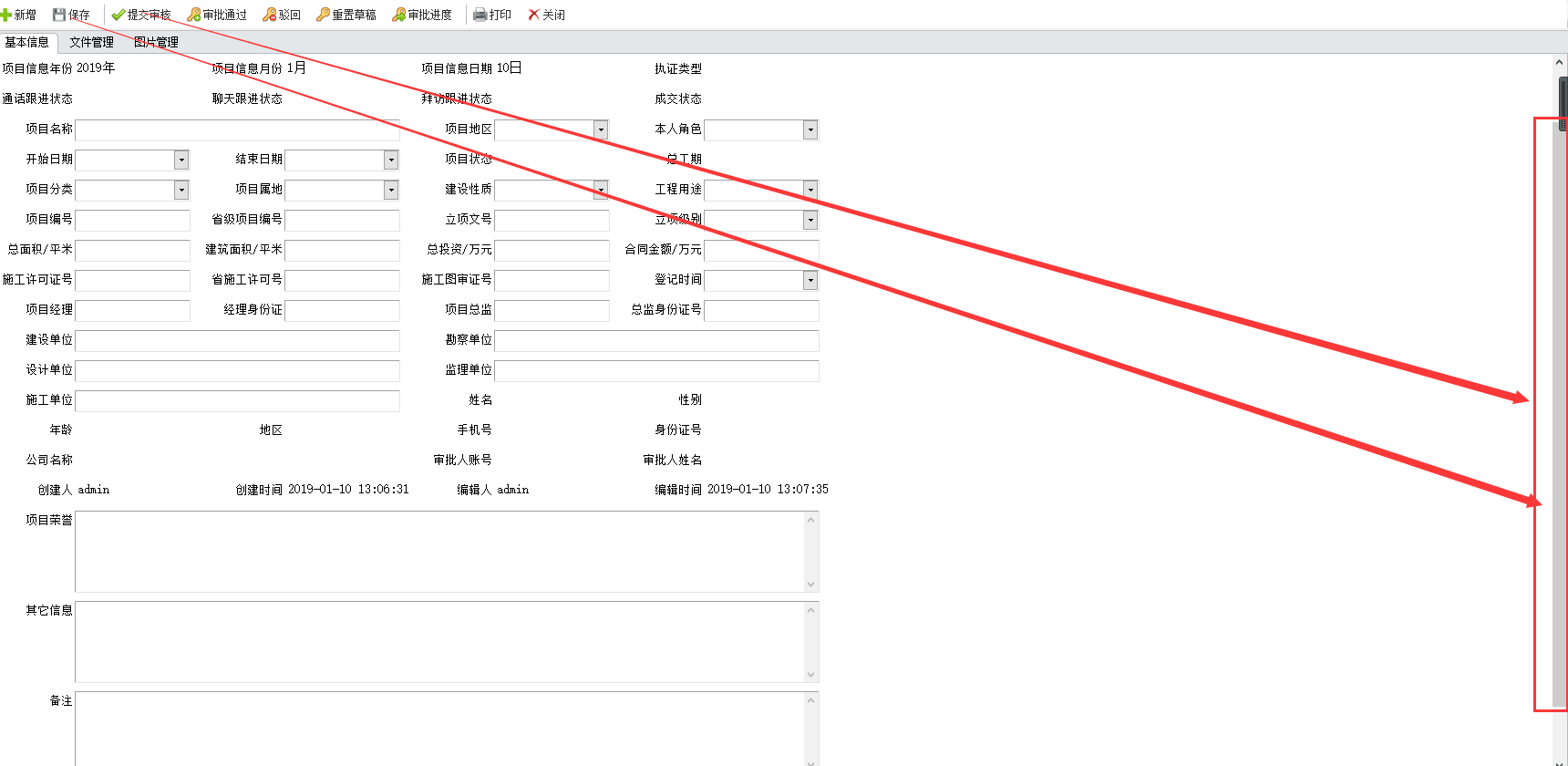Open the 登记时间 dropdown

pos(810,280)
